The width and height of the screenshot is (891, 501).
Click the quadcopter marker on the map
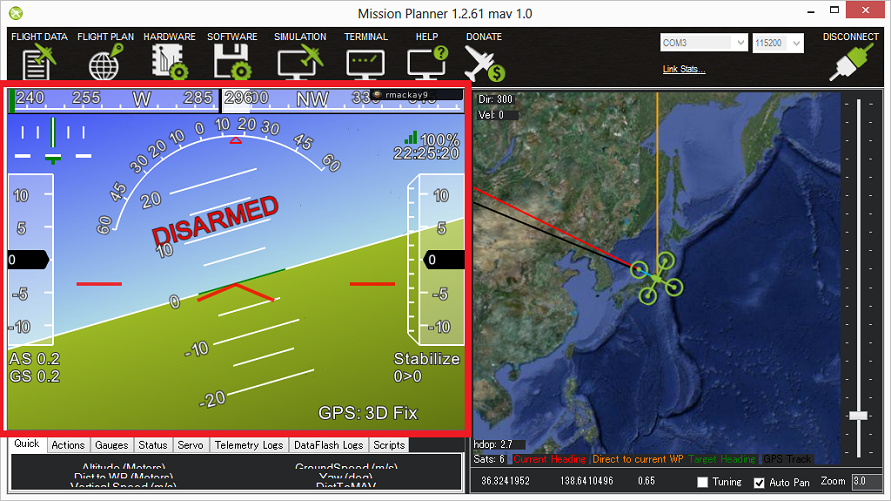(x=656, y=278)
